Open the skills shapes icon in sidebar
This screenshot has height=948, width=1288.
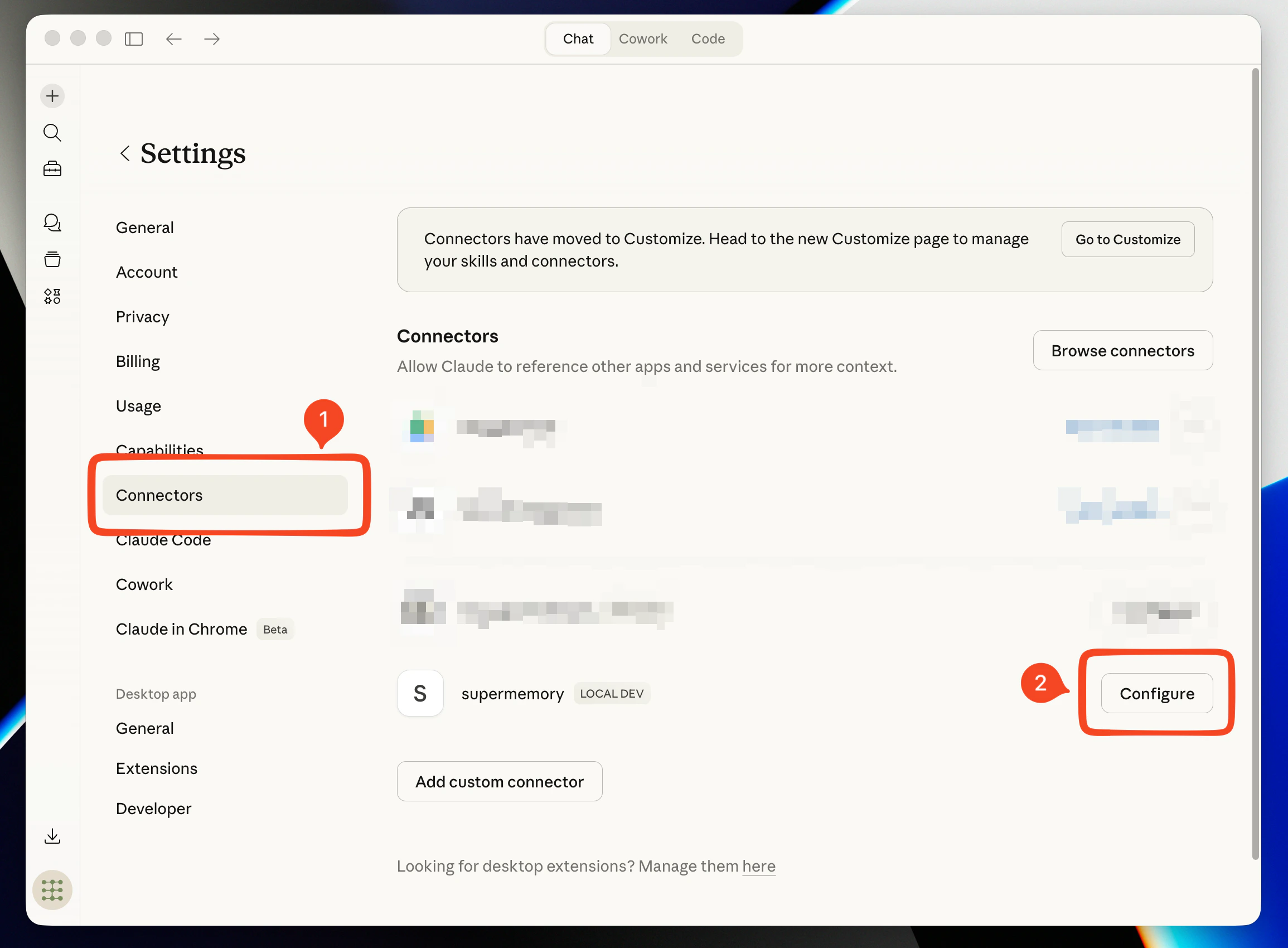(52, 296)
